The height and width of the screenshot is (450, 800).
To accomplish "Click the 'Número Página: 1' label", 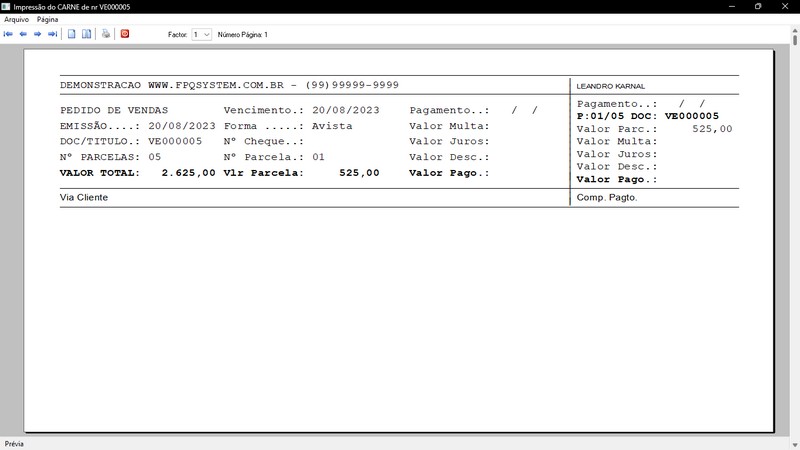I will 242,35.
